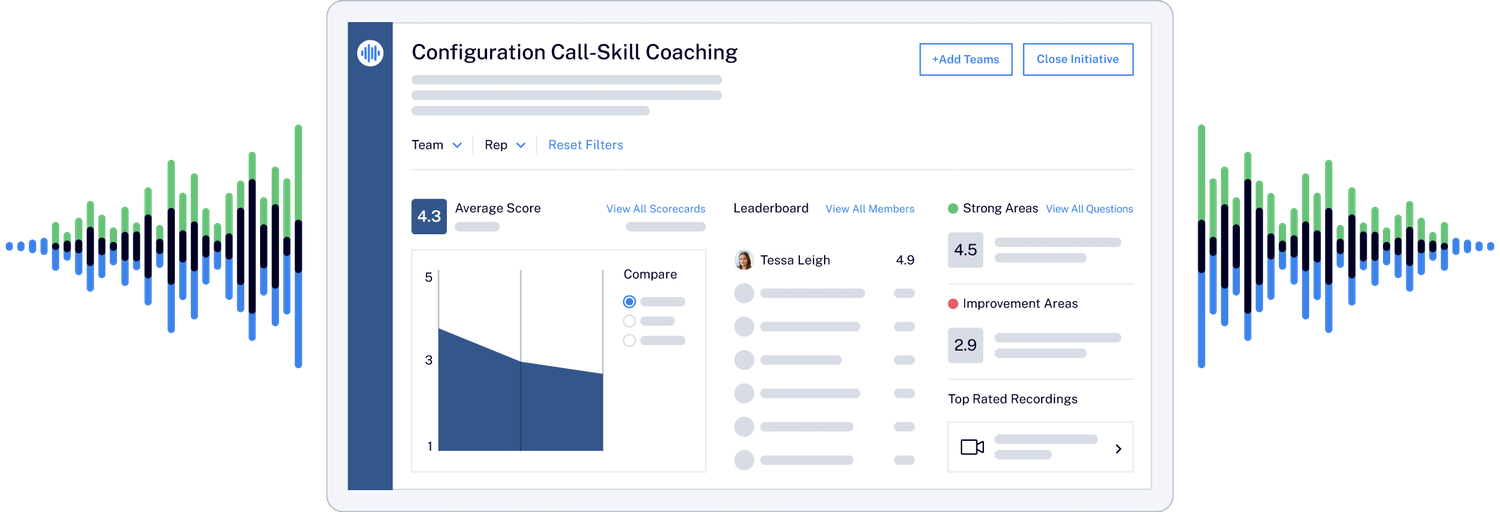The height and width of the screenshot is (512, 1500).
Task: Click the waveform logo icon in sidebar
Action: (x=370, y=54)
